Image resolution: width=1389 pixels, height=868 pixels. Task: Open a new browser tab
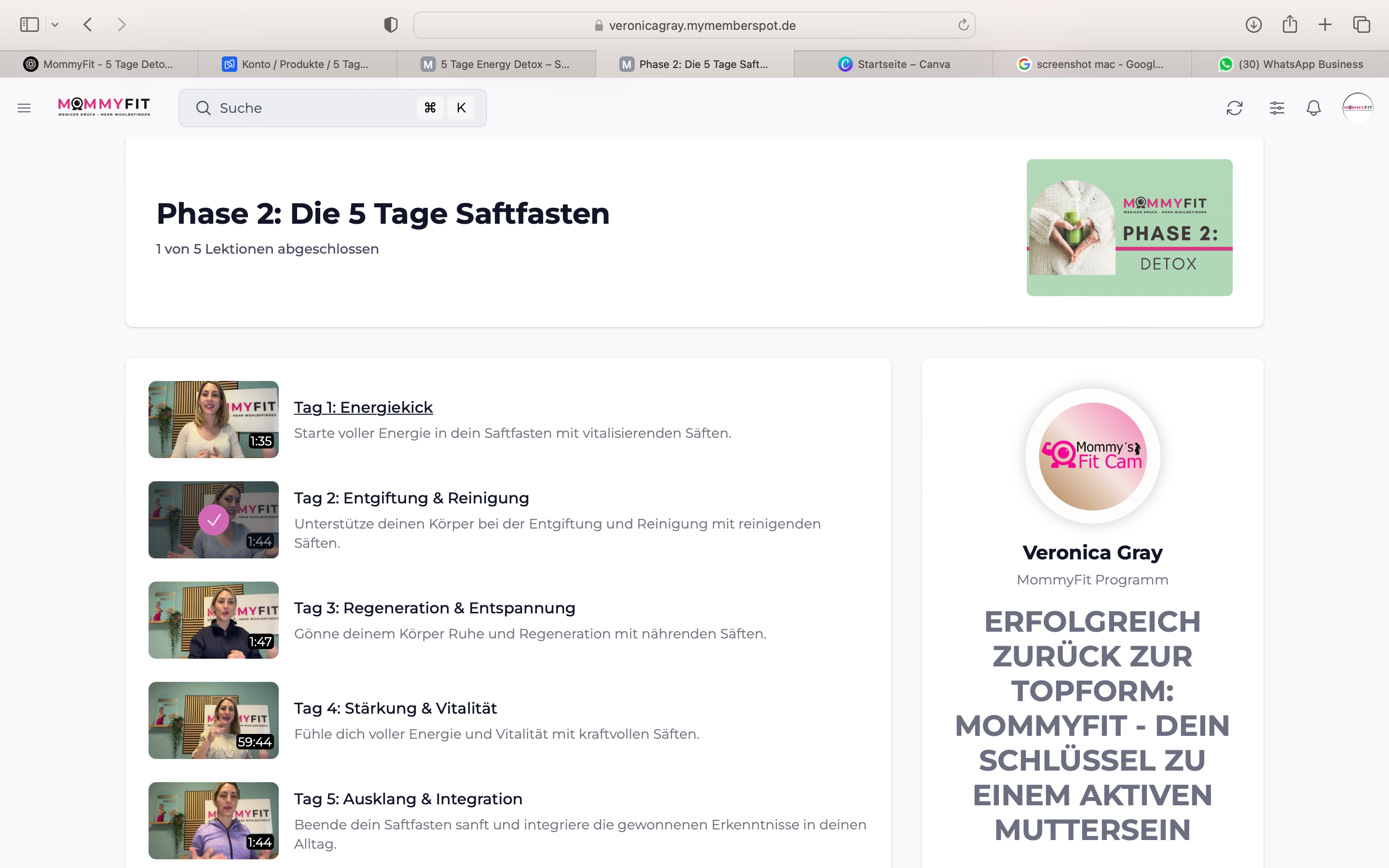click(1325, 25)
